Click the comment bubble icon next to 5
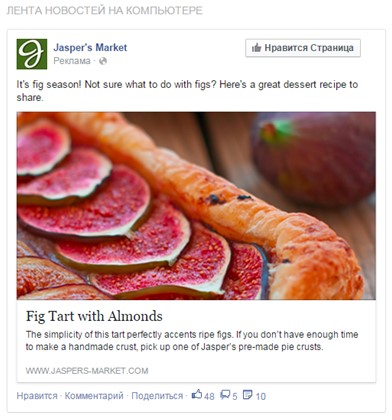This screenshot has width=392, height=420. pos(225,395)
